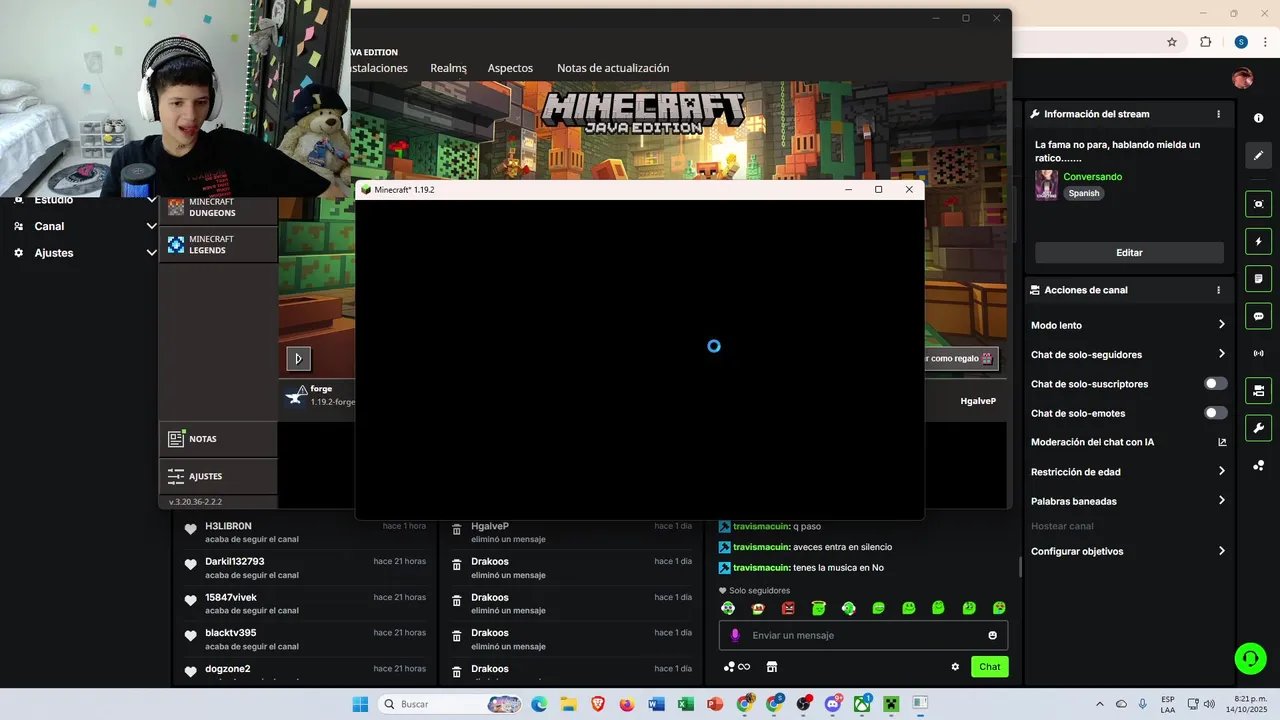
Task: Click the Buscar search box in taskbar
Action: click(450, 704)
